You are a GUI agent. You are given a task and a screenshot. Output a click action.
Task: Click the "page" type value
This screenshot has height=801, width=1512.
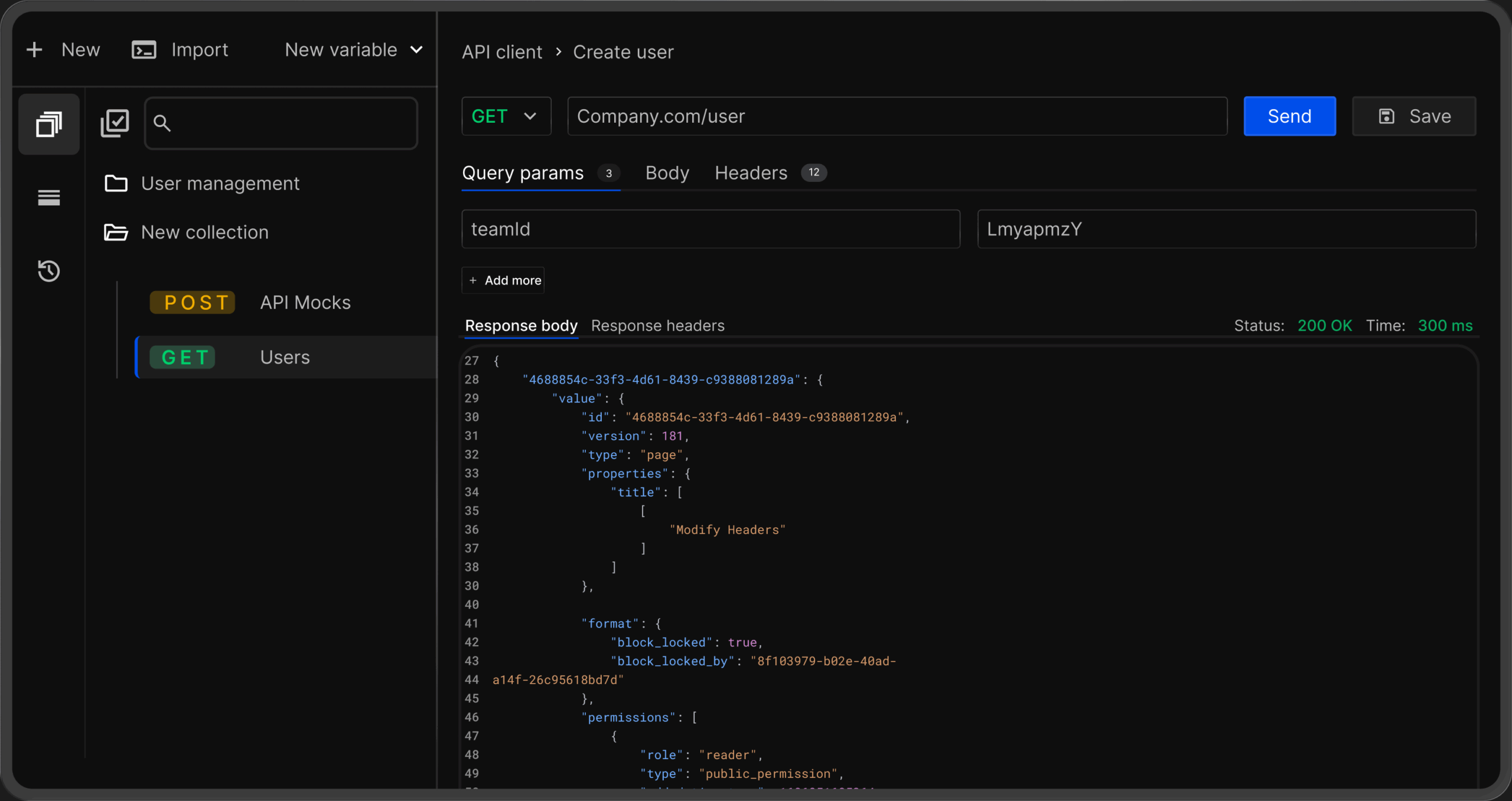coord(661,455)
